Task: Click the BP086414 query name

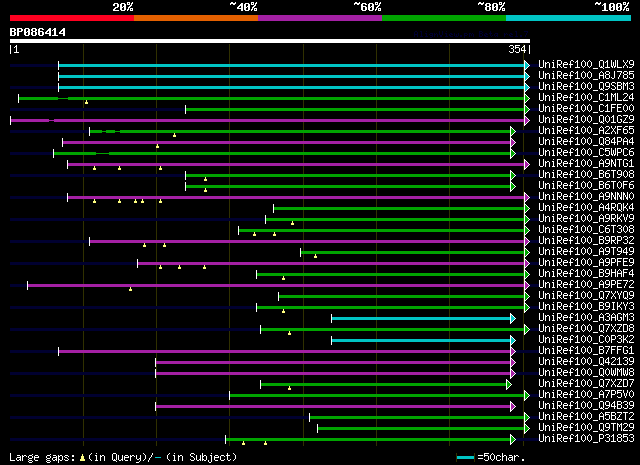Action: point(38,32)
